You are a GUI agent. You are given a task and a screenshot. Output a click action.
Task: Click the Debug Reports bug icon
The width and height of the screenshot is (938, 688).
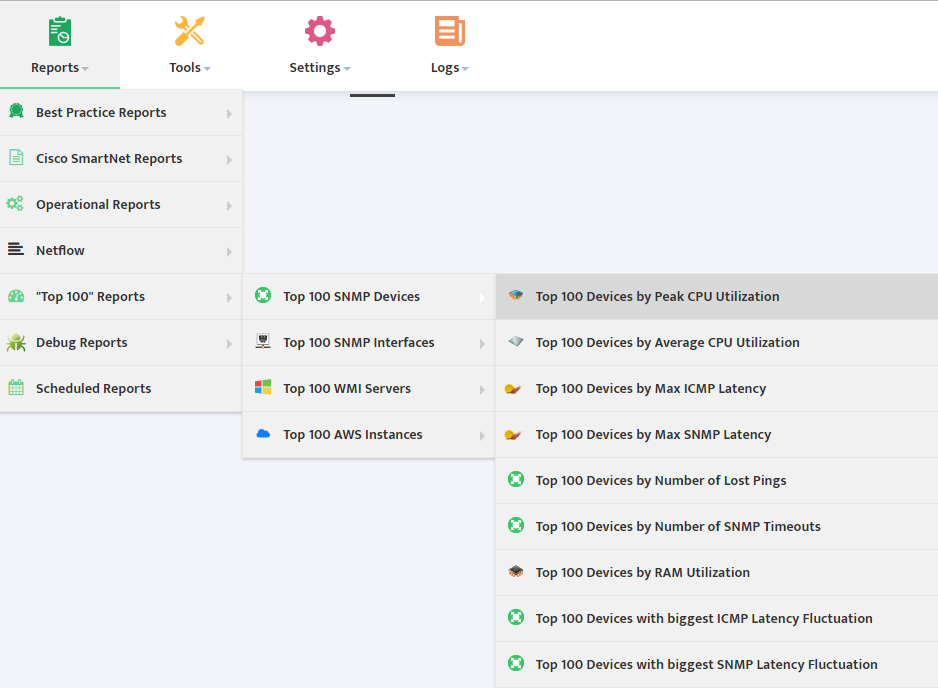point(16,342)
